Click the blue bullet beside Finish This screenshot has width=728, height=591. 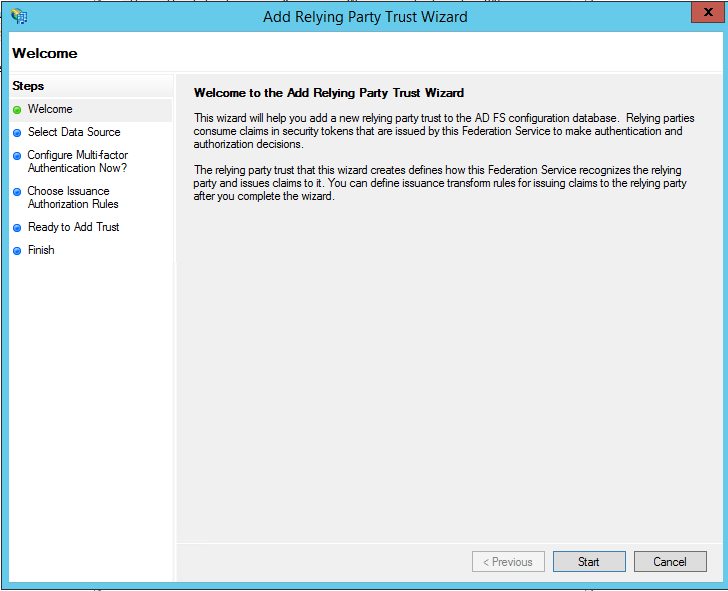(17, 251)
